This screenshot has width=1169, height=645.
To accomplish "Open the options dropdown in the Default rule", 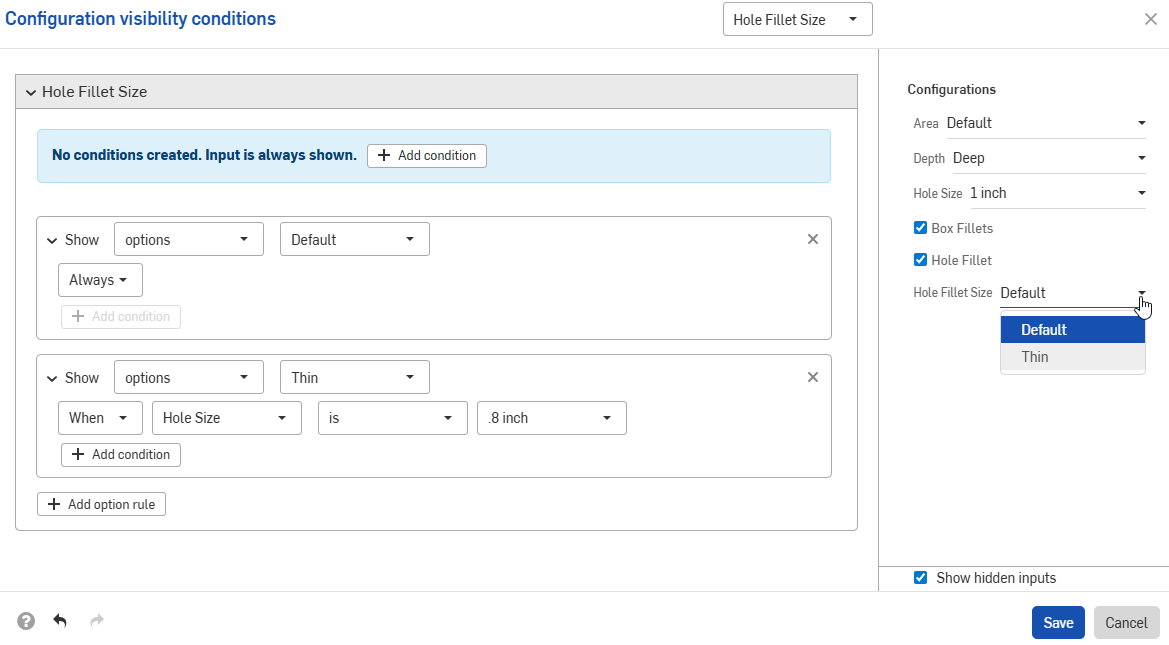I will pyautogui.click(x=188, y=239).
